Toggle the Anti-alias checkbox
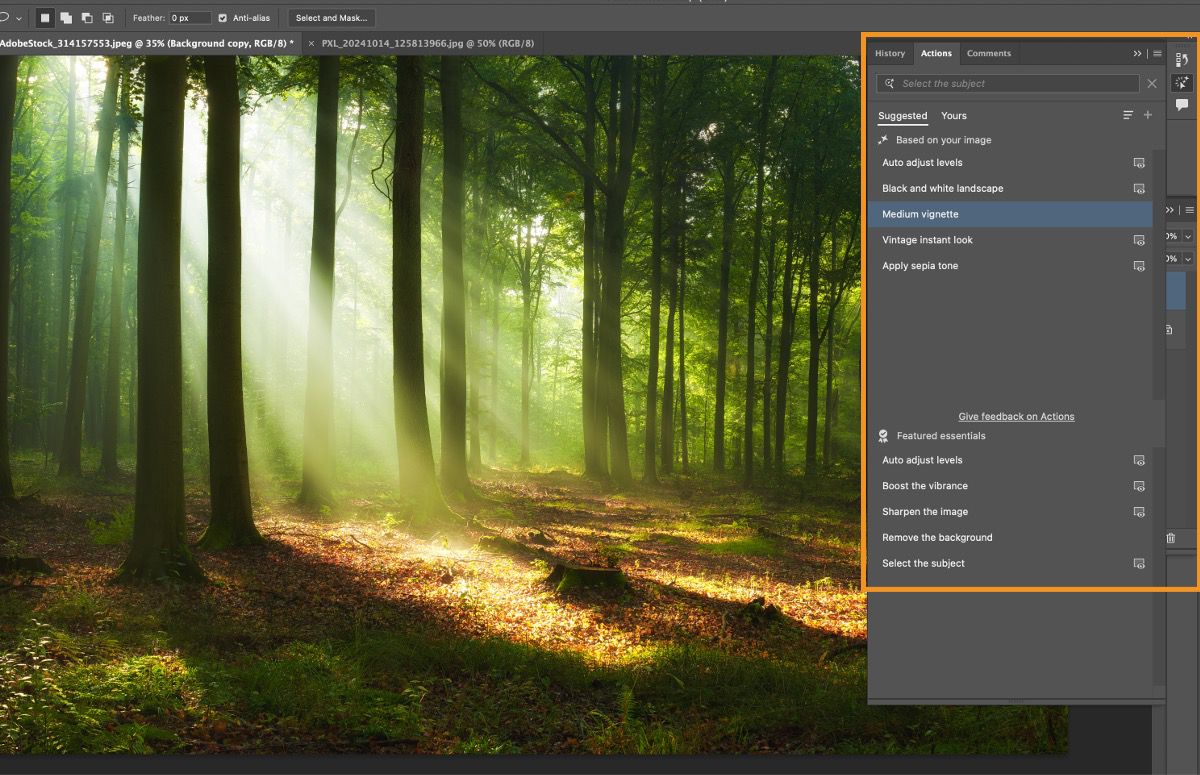Screen dimensions: 1200x775 click(x=222, y=17)
